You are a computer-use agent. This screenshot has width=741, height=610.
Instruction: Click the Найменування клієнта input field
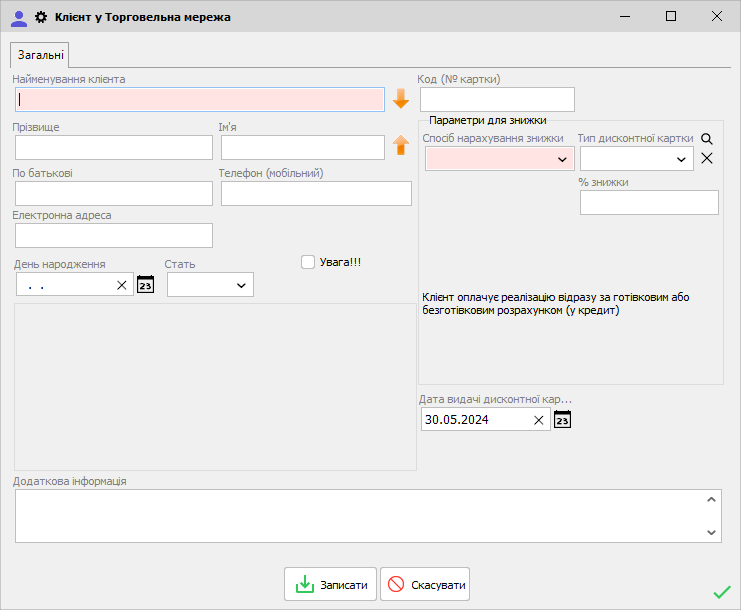pyautogui.click(x=200, y=99)
